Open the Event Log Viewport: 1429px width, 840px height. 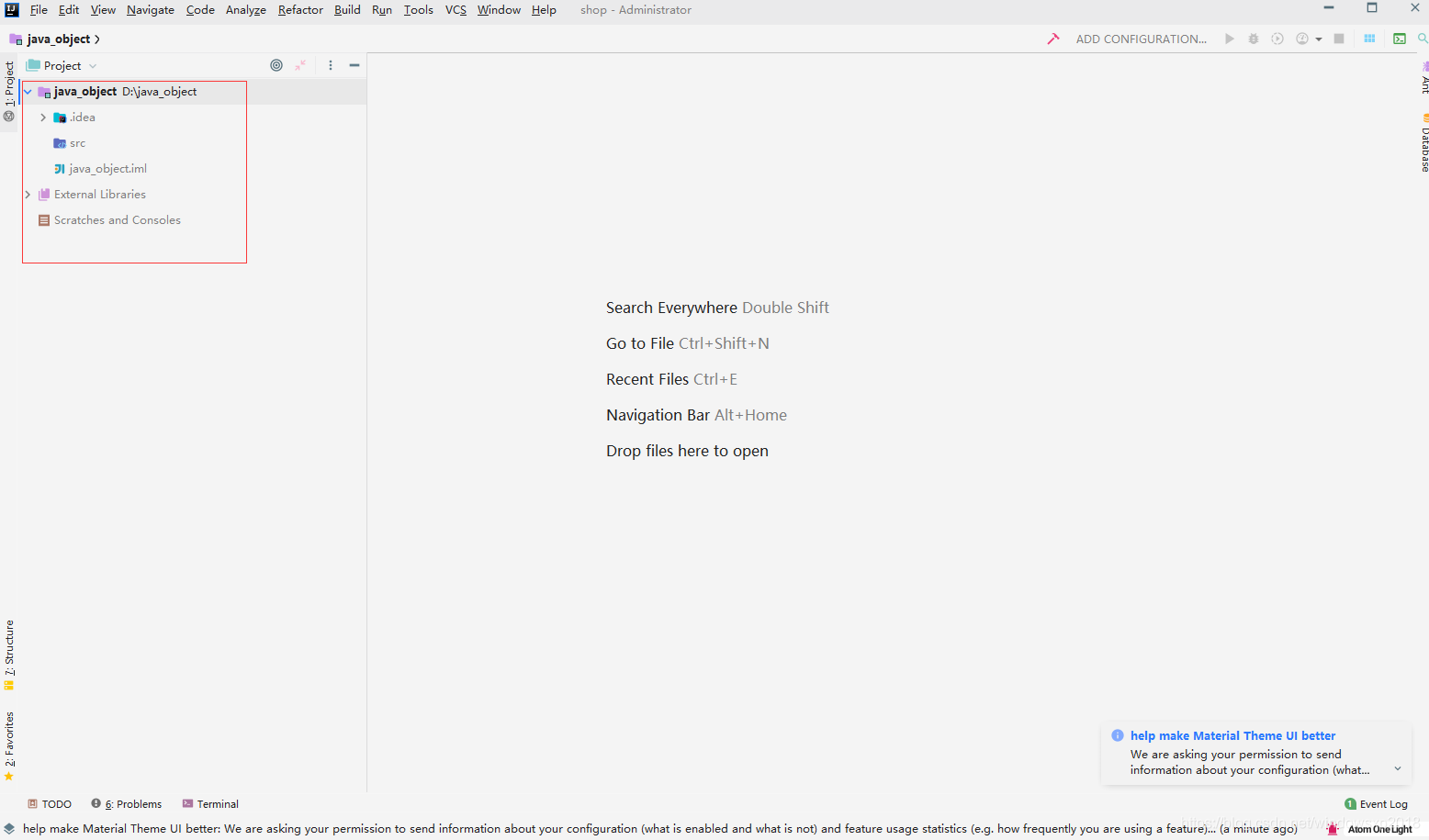click(1376, 804)
